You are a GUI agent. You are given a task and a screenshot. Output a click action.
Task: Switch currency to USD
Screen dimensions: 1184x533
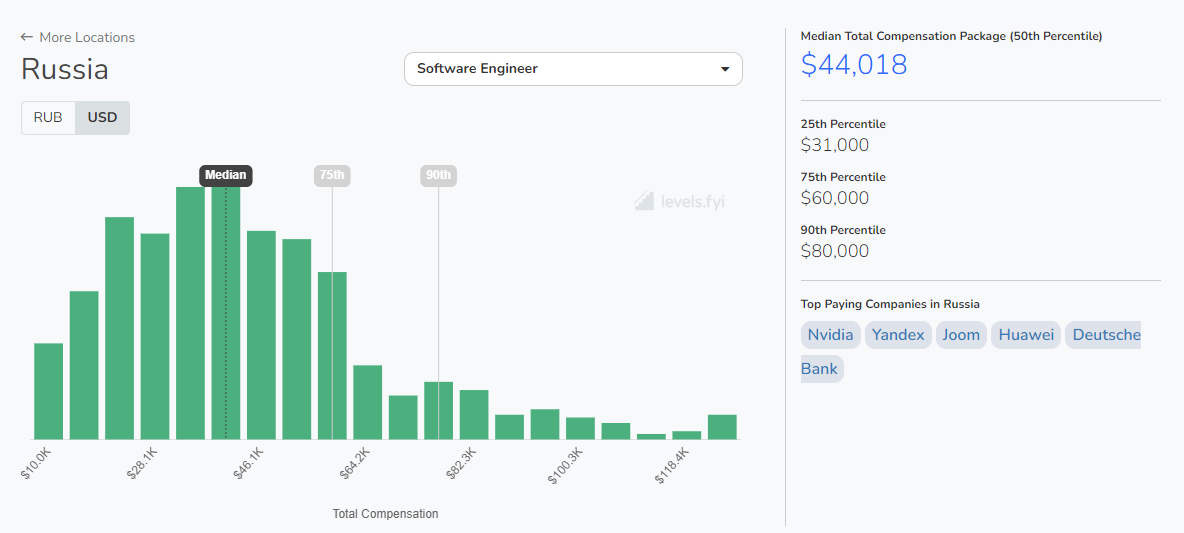tap(102, 117)
